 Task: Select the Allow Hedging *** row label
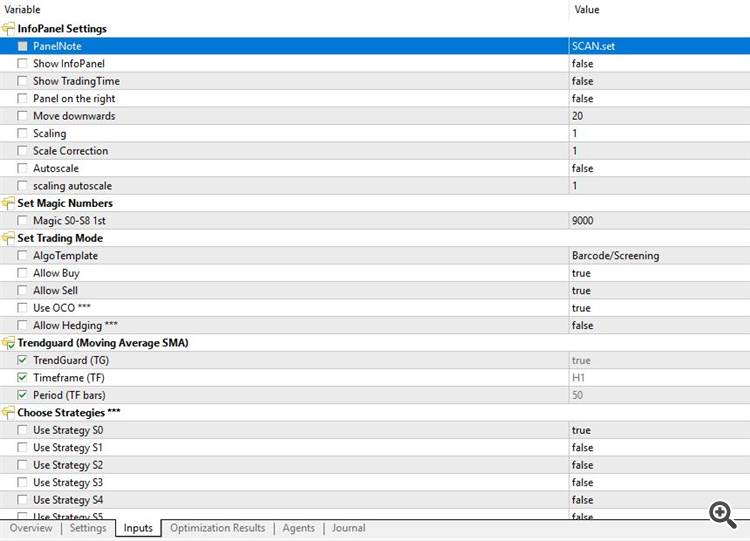(x=75, y=326)
